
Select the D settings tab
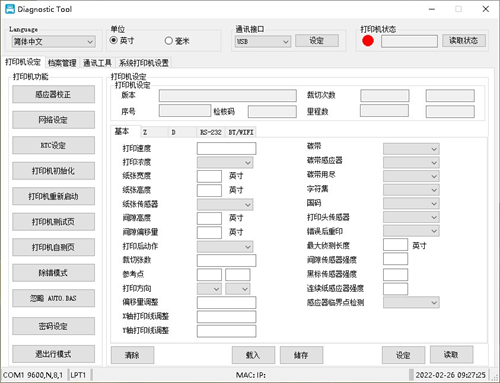pos(182,132)
